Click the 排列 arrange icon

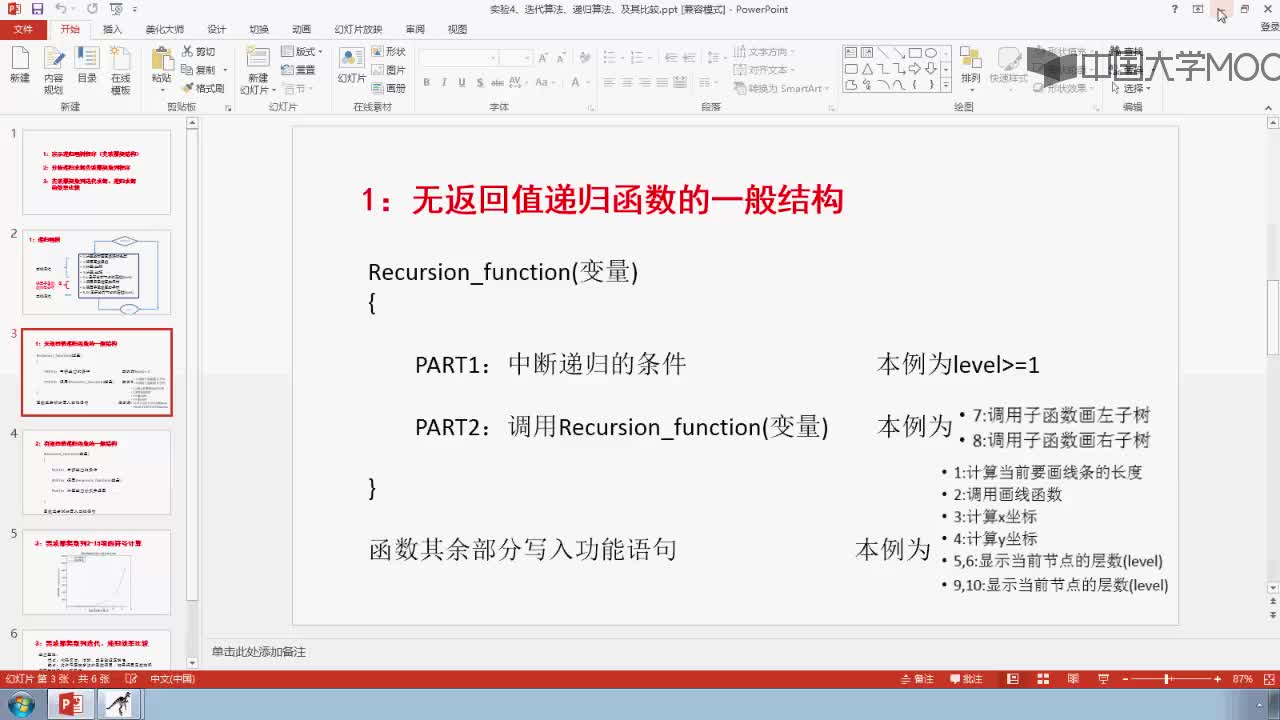pyautogui.click(x=970, y=66)
